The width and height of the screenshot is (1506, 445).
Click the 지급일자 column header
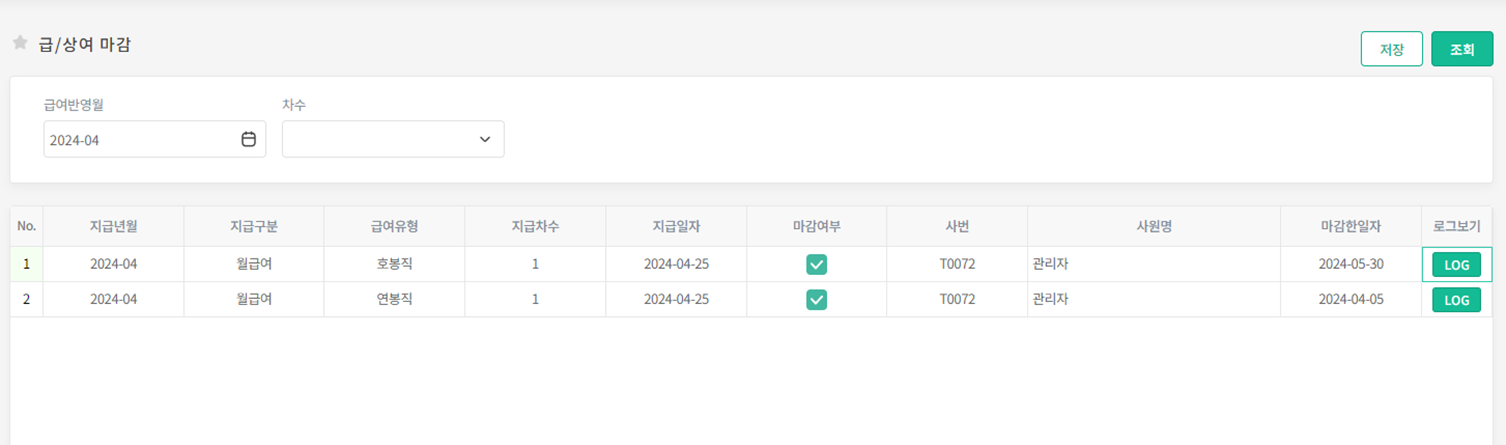(x=676, y=227)
